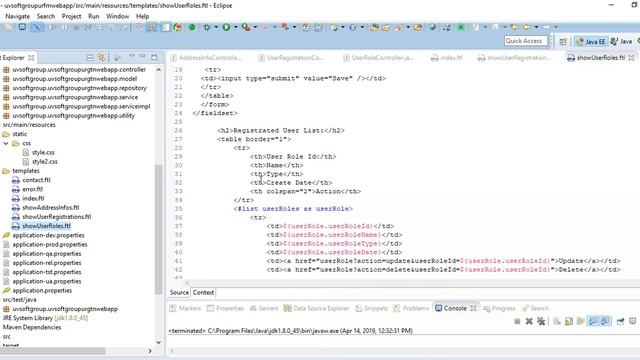640x360 pixels.
Task: Toggle Link with Editor in Explorer panel
Action: click(x=101, y=58)
